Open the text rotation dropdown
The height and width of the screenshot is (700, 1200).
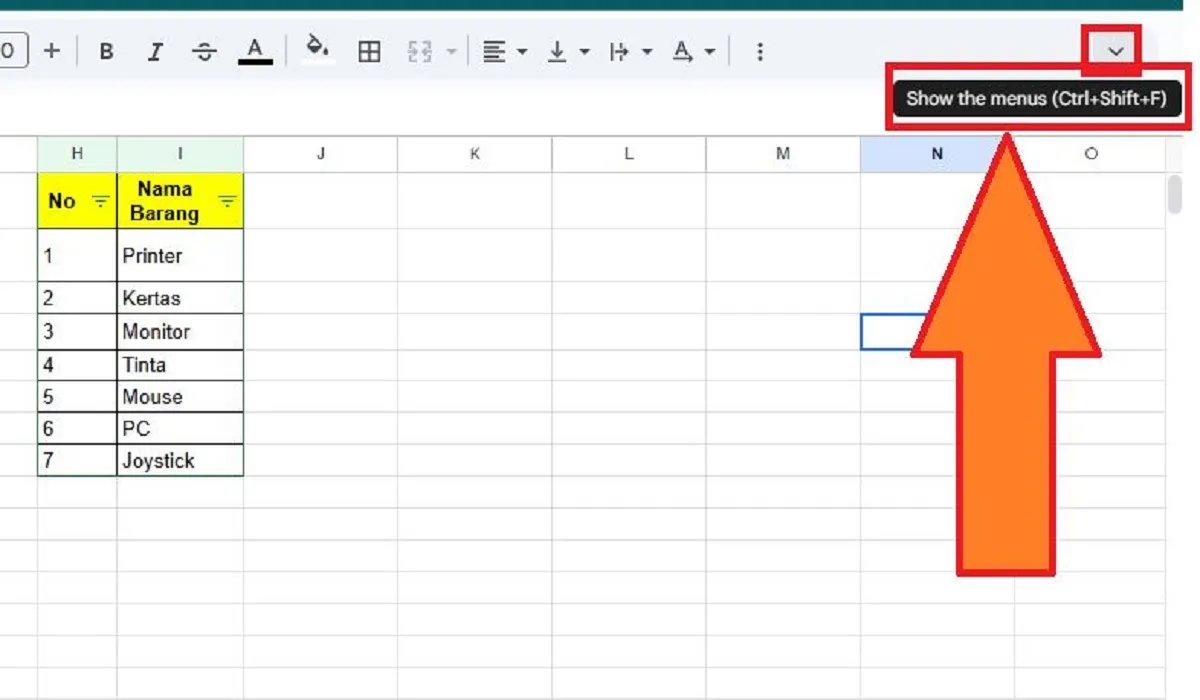tap(694, 52)
